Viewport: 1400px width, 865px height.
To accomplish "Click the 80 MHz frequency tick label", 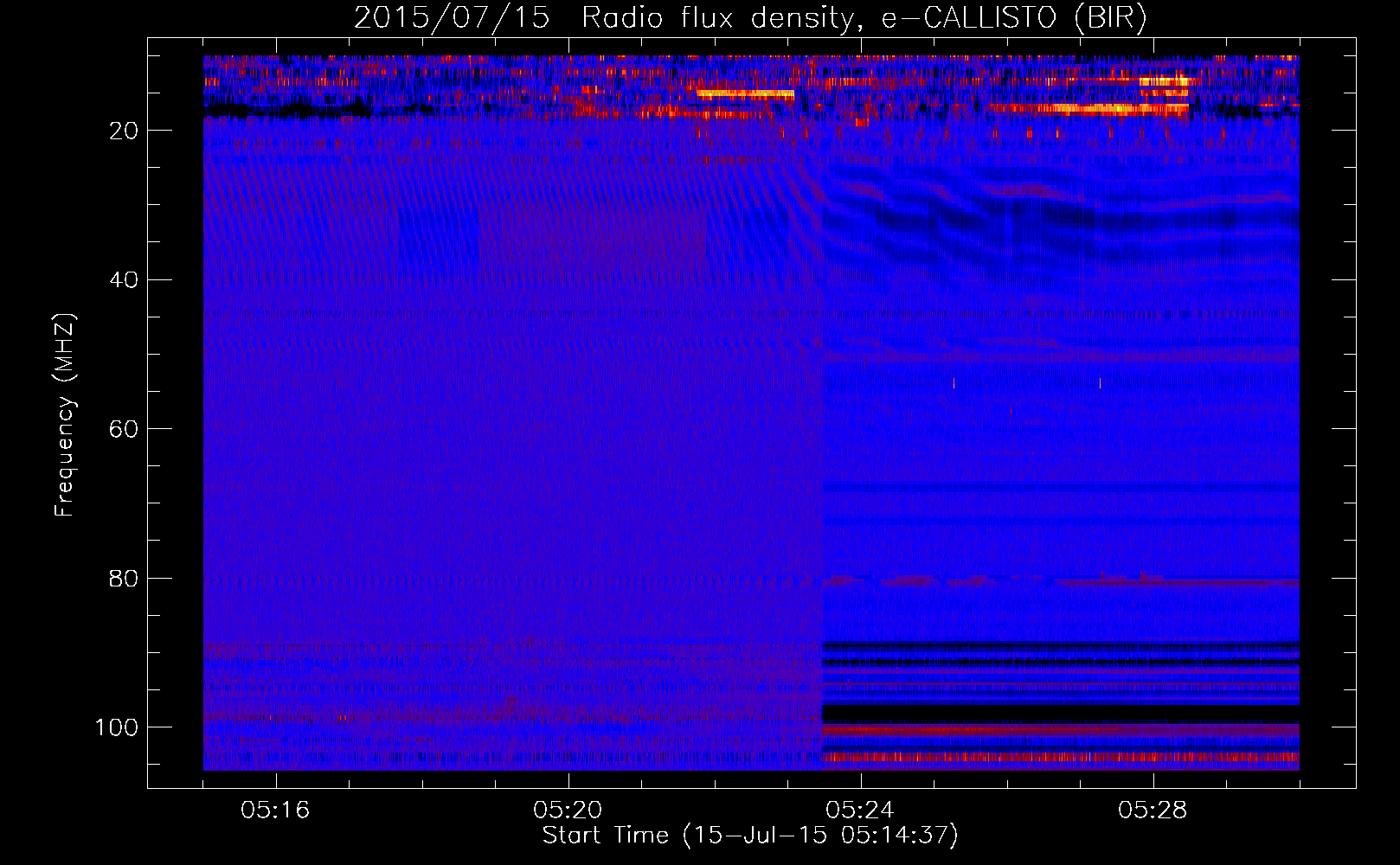I will point(124,579).
